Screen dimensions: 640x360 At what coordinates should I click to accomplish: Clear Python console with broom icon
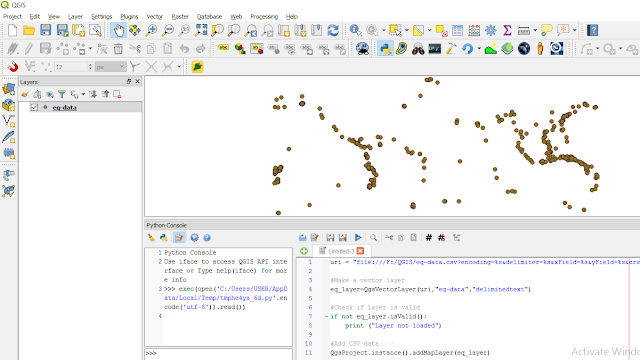(x=151, y=238)
